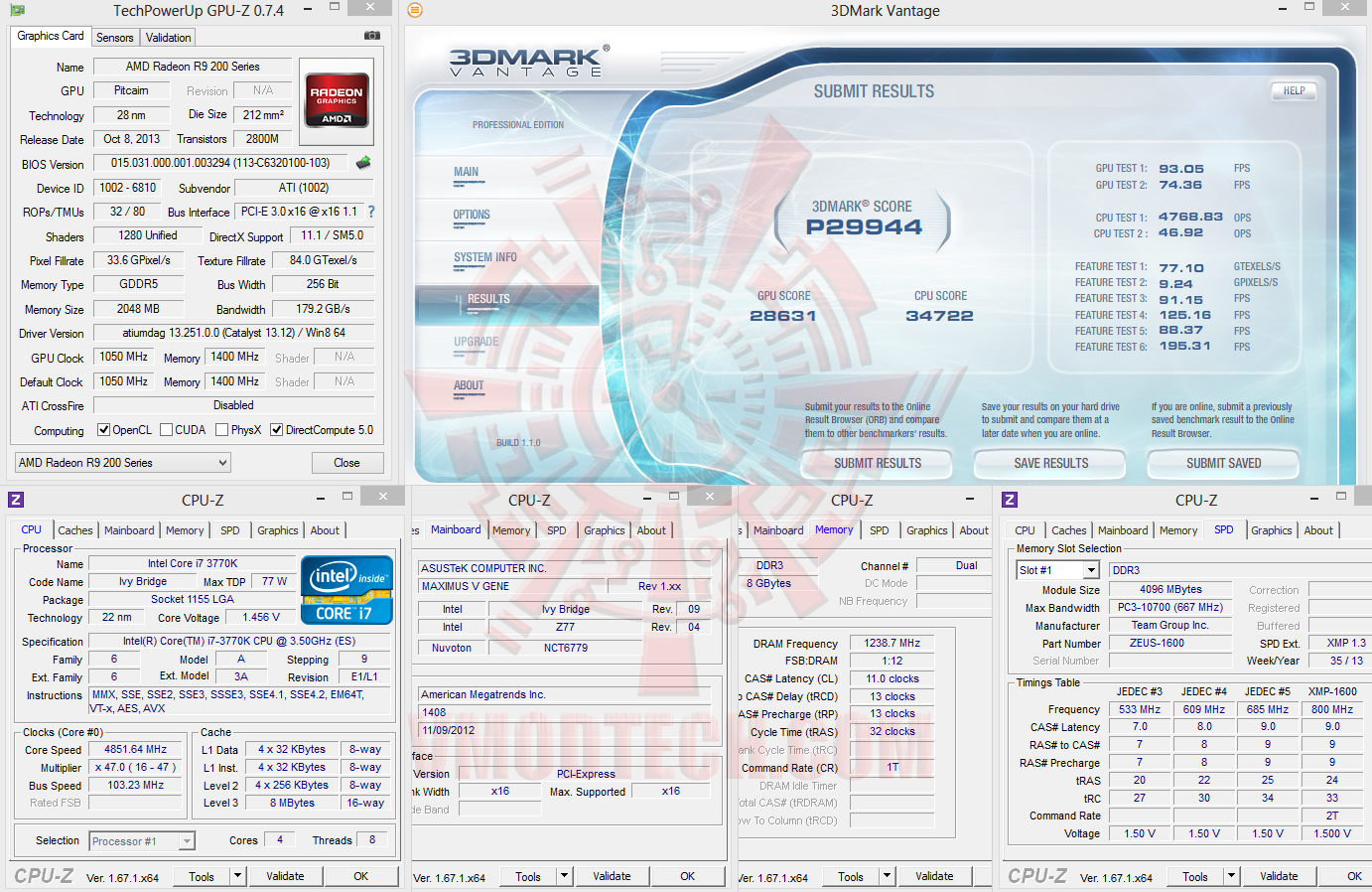Click the SAVE RESULTS button
Image resolution: width=1372 pixels, height=892 pixels.
[x=1051, y=463]
